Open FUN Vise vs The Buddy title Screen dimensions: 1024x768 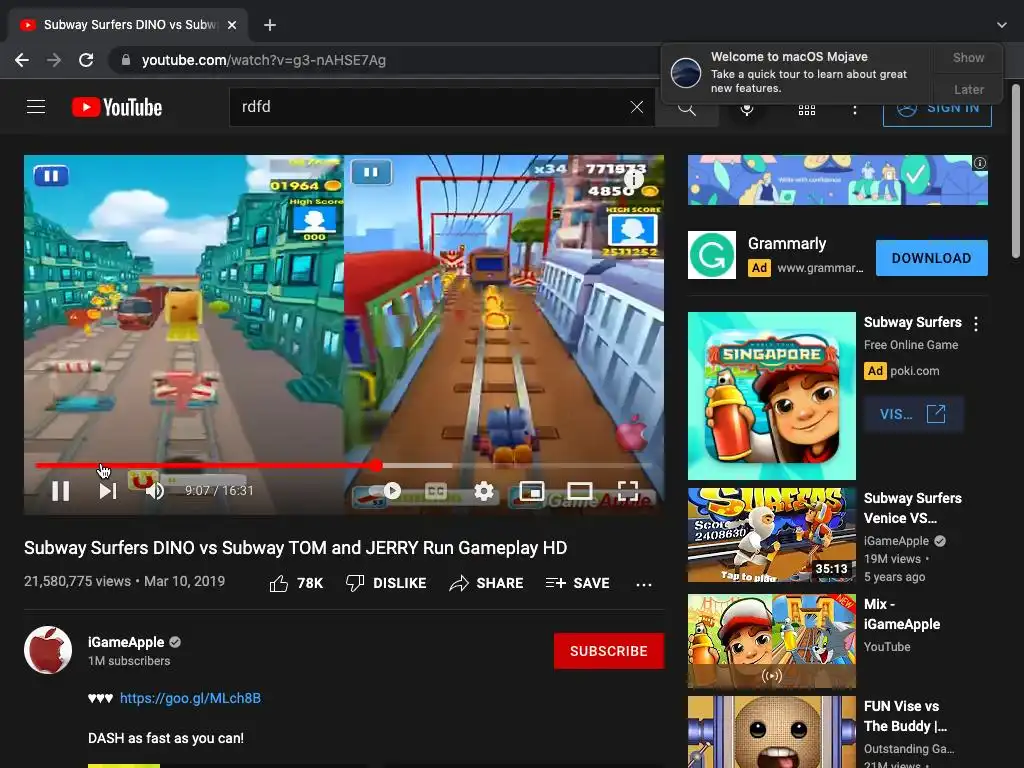pos(905,716)
